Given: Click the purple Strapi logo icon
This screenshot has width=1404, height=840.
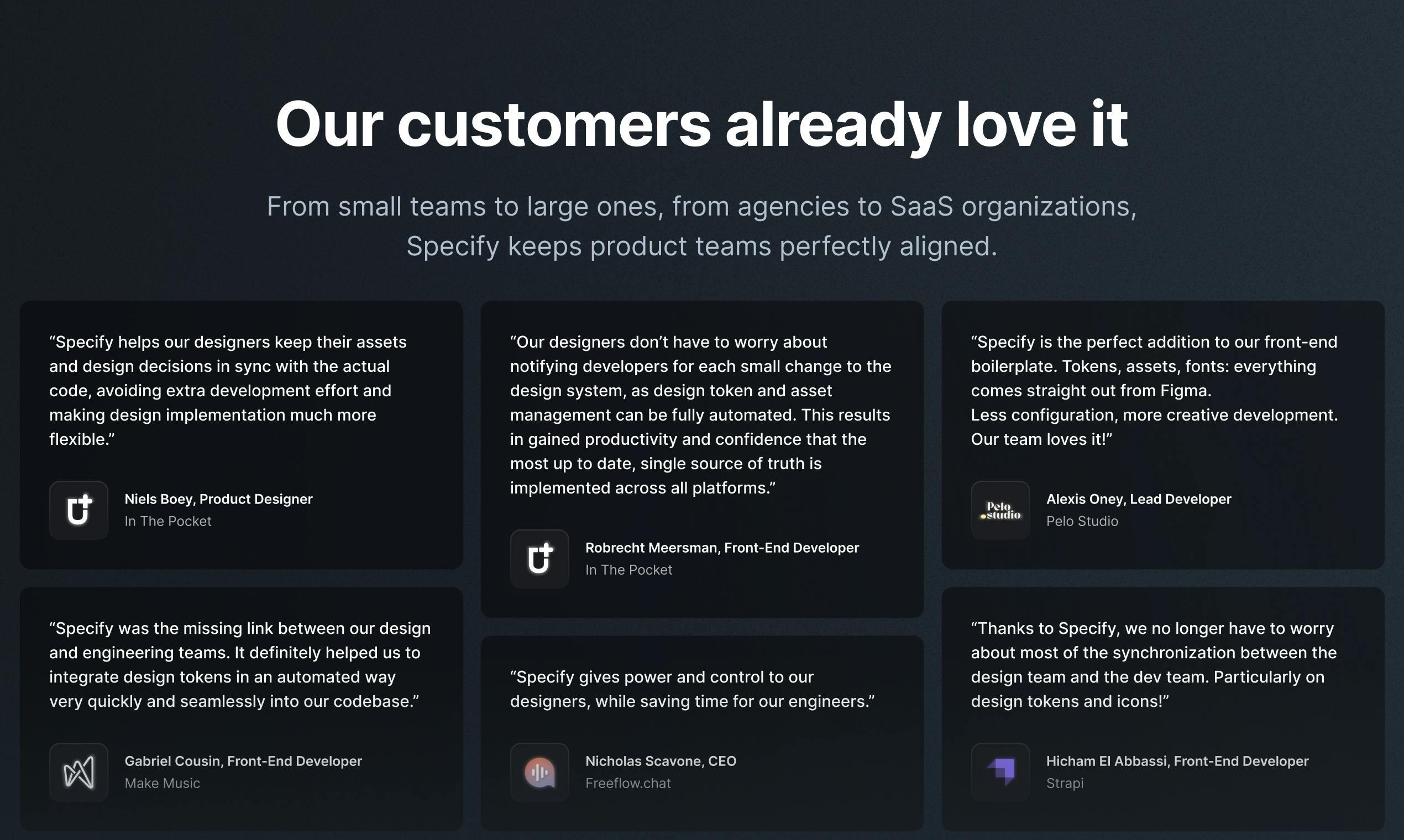Looking at the screenshot, I should coord(1000,772).
